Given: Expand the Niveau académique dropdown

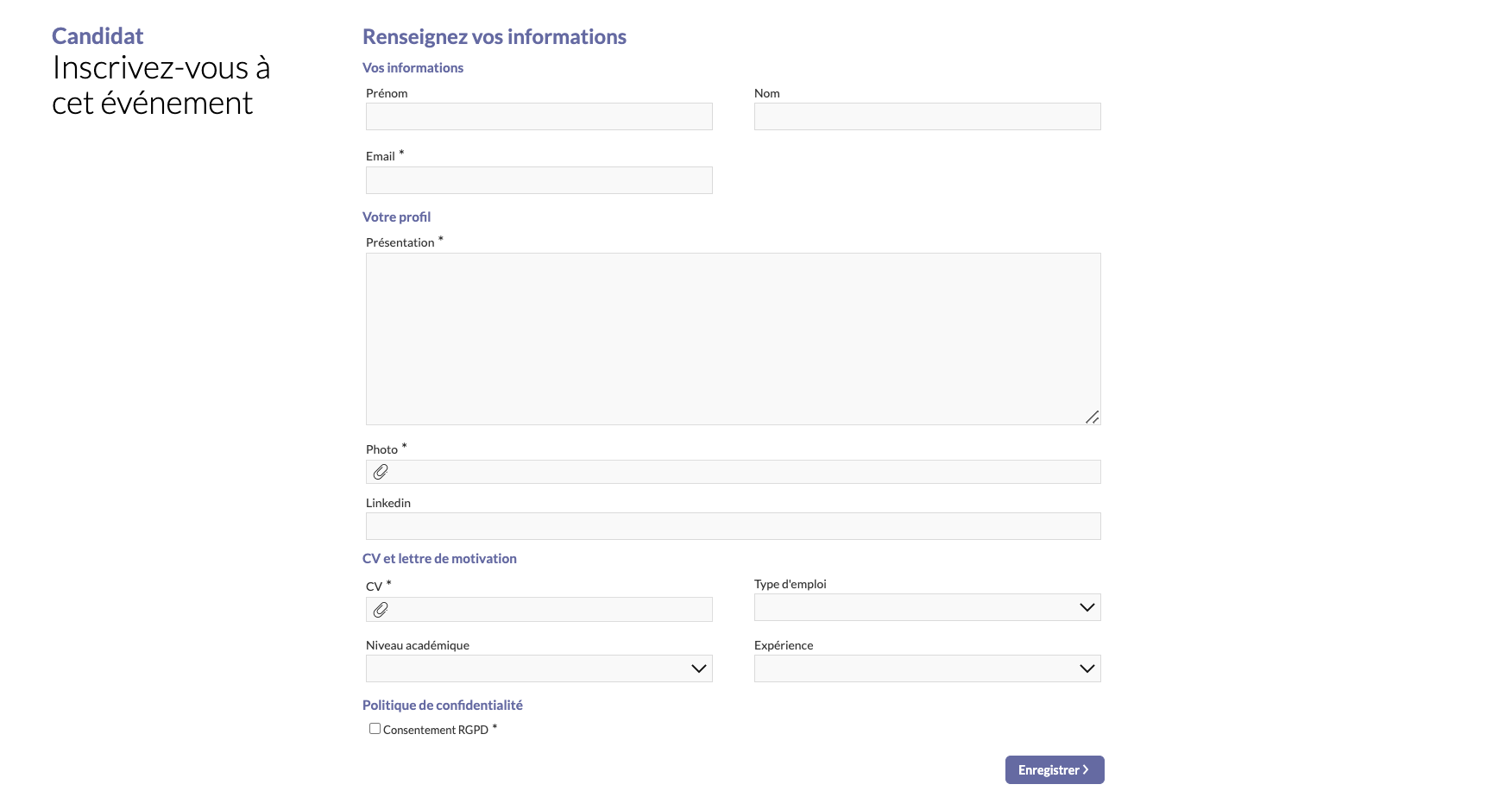Looking at the screenshot, I should (x=539, y=668).
